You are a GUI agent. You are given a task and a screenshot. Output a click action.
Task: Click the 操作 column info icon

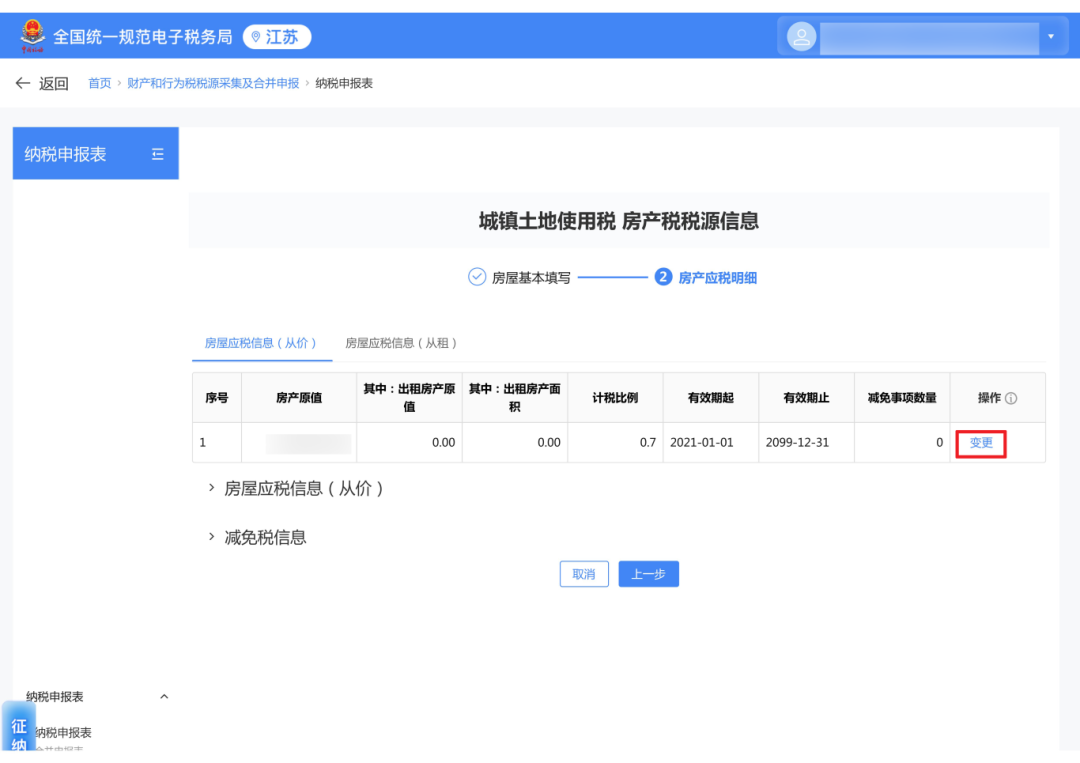coord(1010,398)
